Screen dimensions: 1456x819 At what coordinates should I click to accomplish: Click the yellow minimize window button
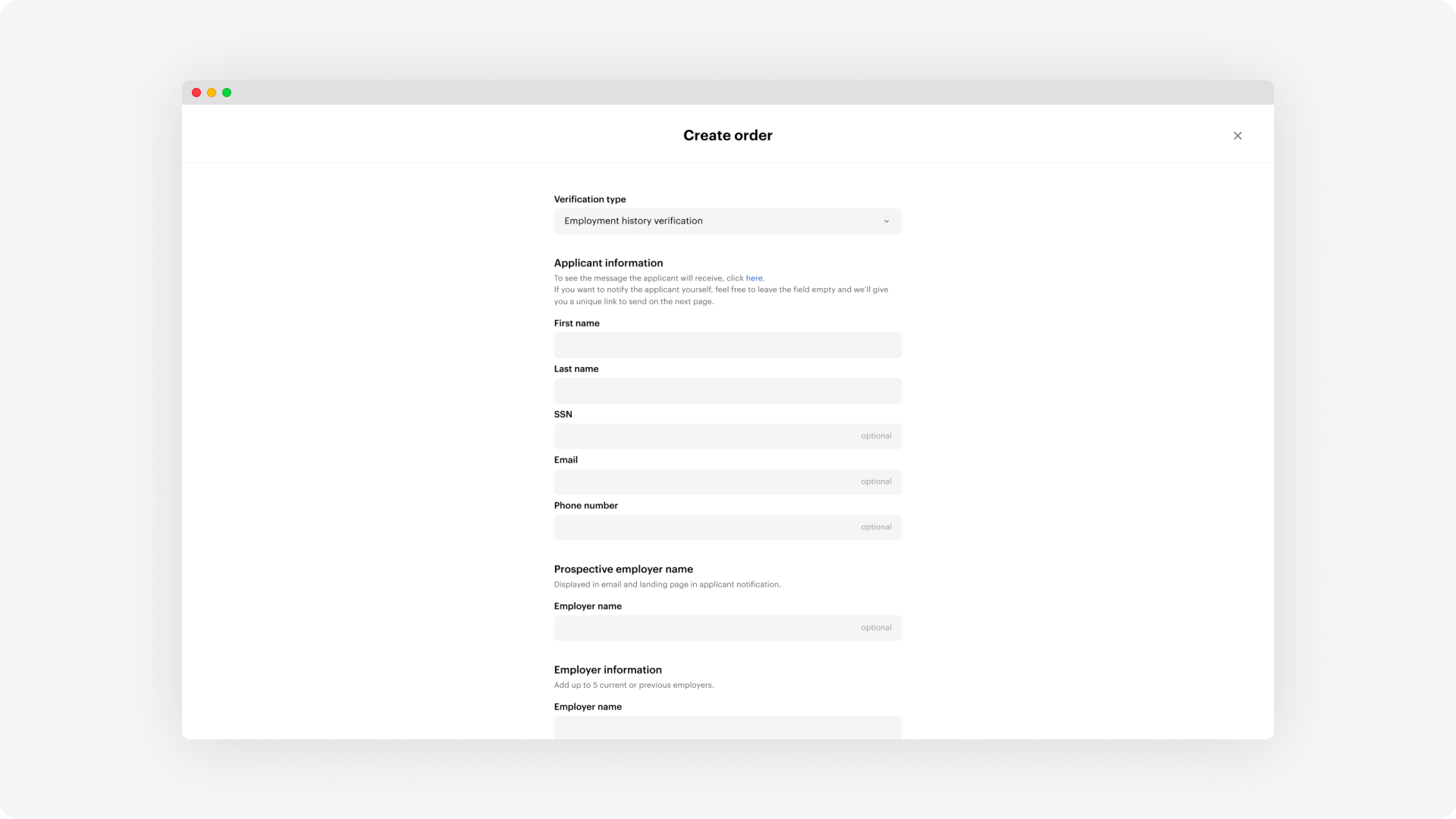point(212,93)
